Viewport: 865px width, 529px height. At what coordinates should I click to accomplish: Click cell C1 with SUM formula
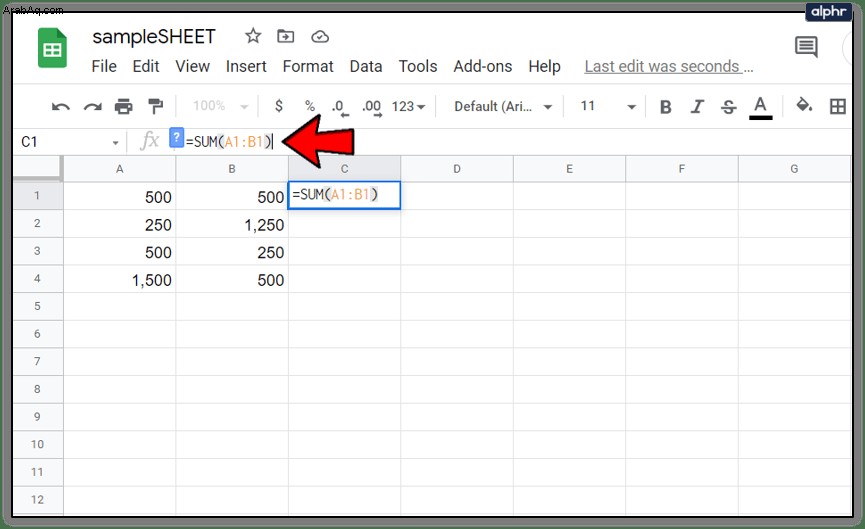click(x=344, y=195)
